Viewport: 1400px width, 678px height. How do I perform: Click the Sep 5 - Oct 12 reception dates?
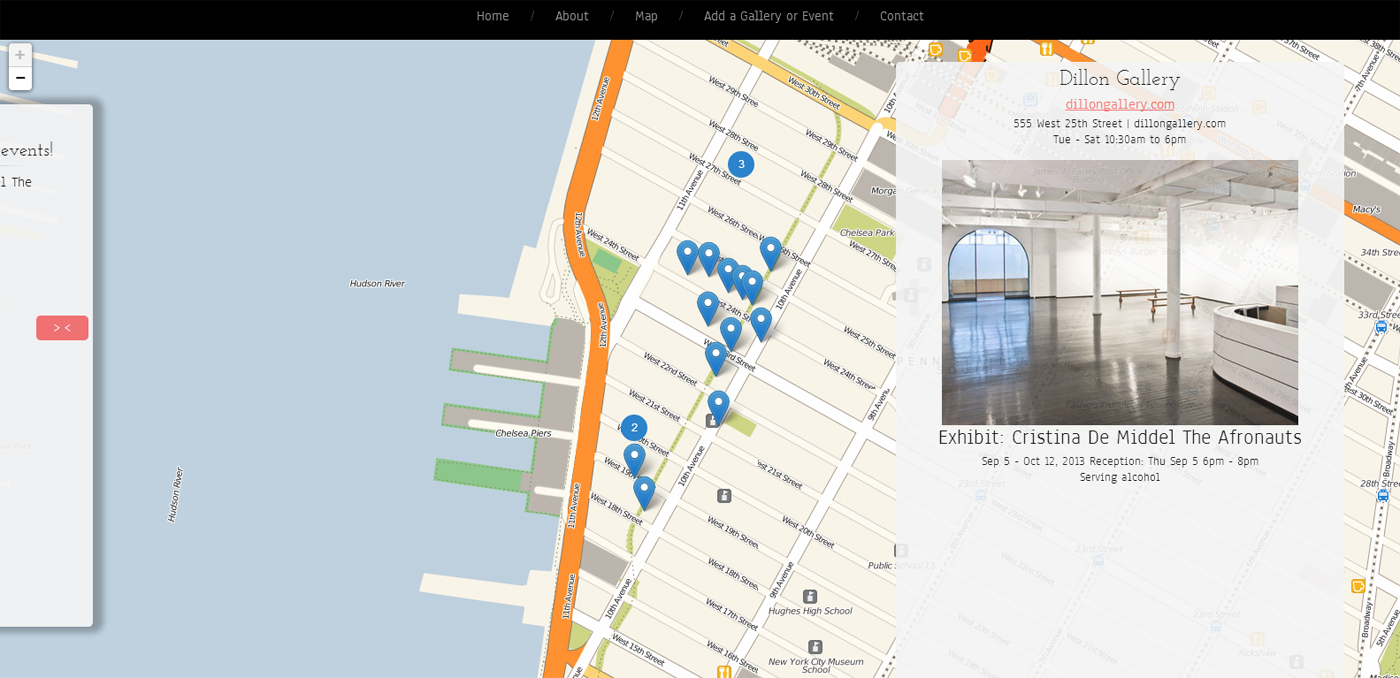coord(1120,461)
